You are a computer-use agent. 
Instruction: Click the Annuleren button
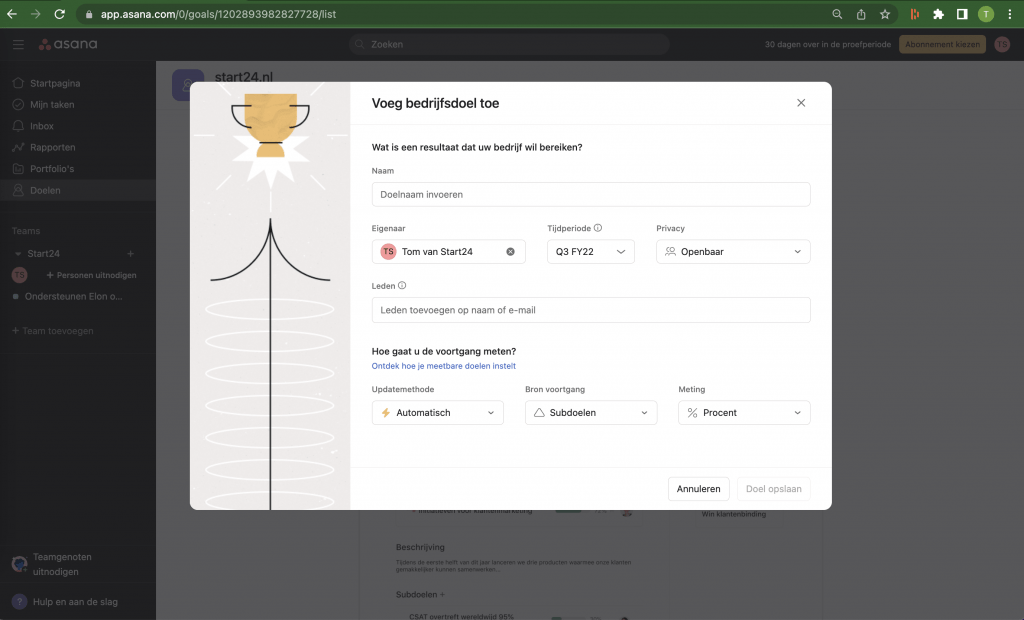[x=698, y=489]
